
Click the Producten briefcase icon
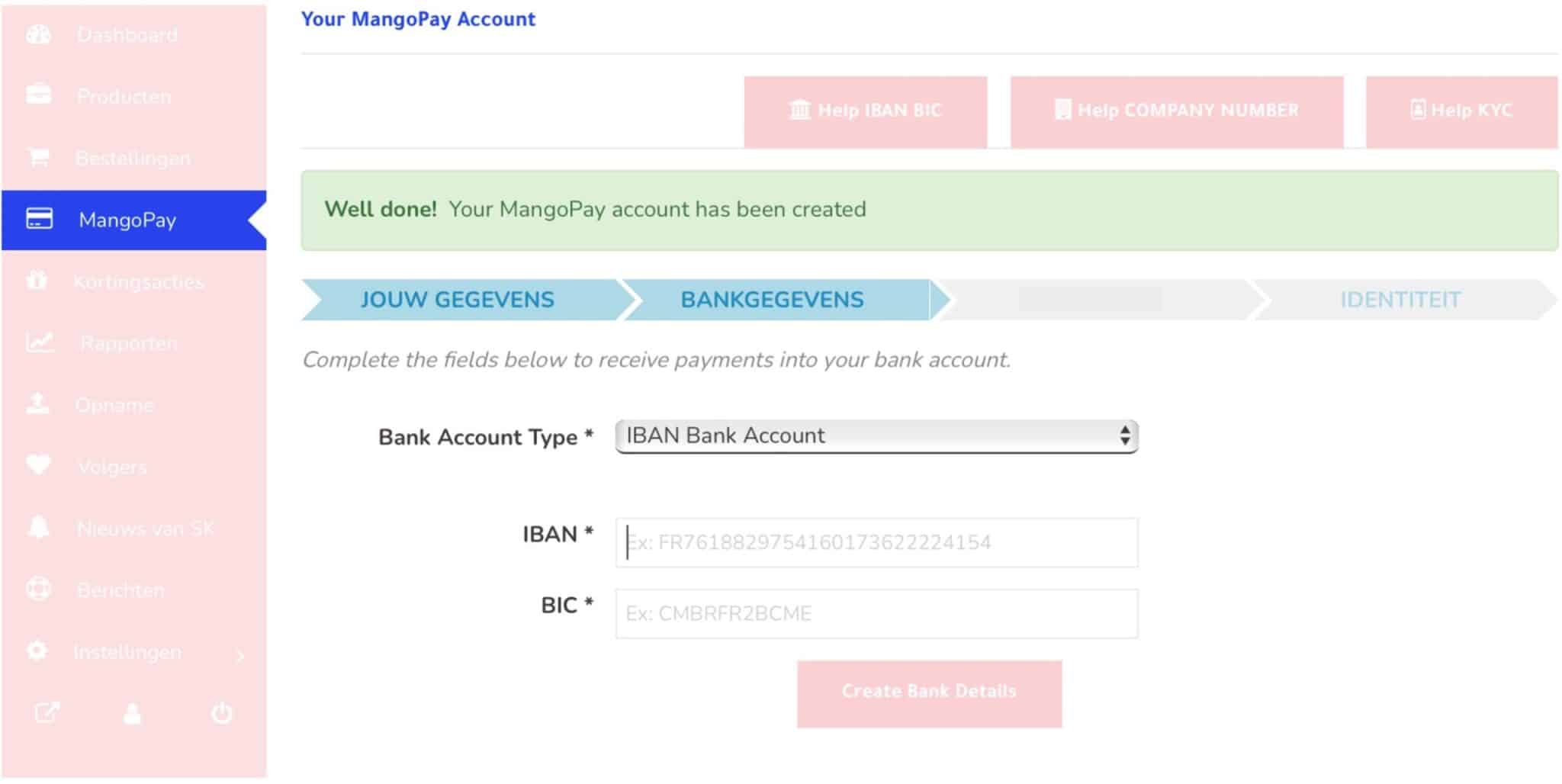click(38, 95)
